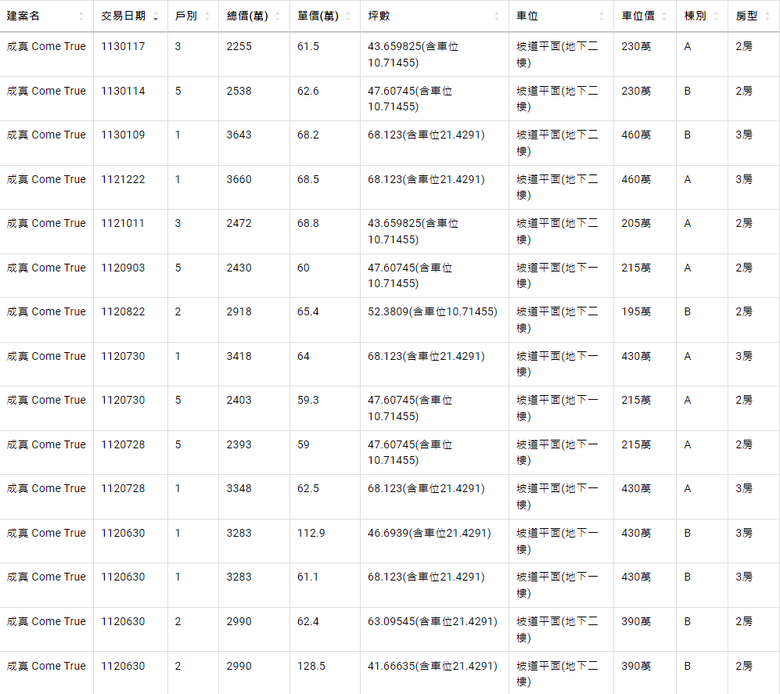
Task: Click the unit price 65.4
Action: tap(308, 312)
